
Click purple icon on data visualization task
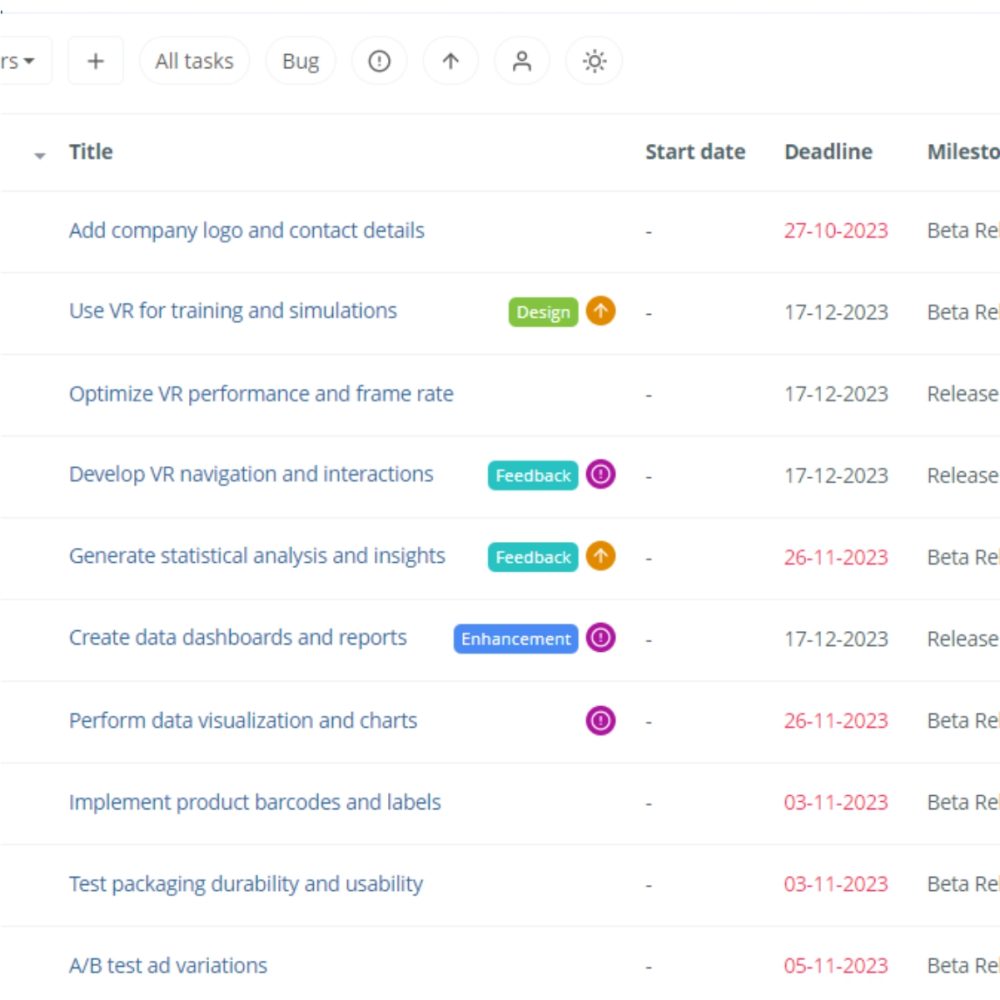600,720
